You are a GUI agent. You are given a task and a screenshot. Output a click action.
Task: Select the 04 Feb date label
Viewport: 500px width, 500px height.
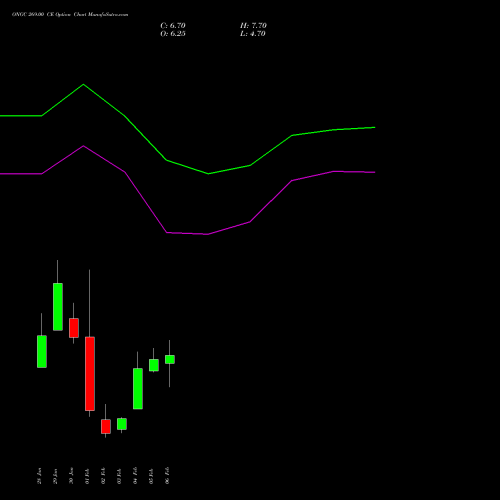(135, 476)
